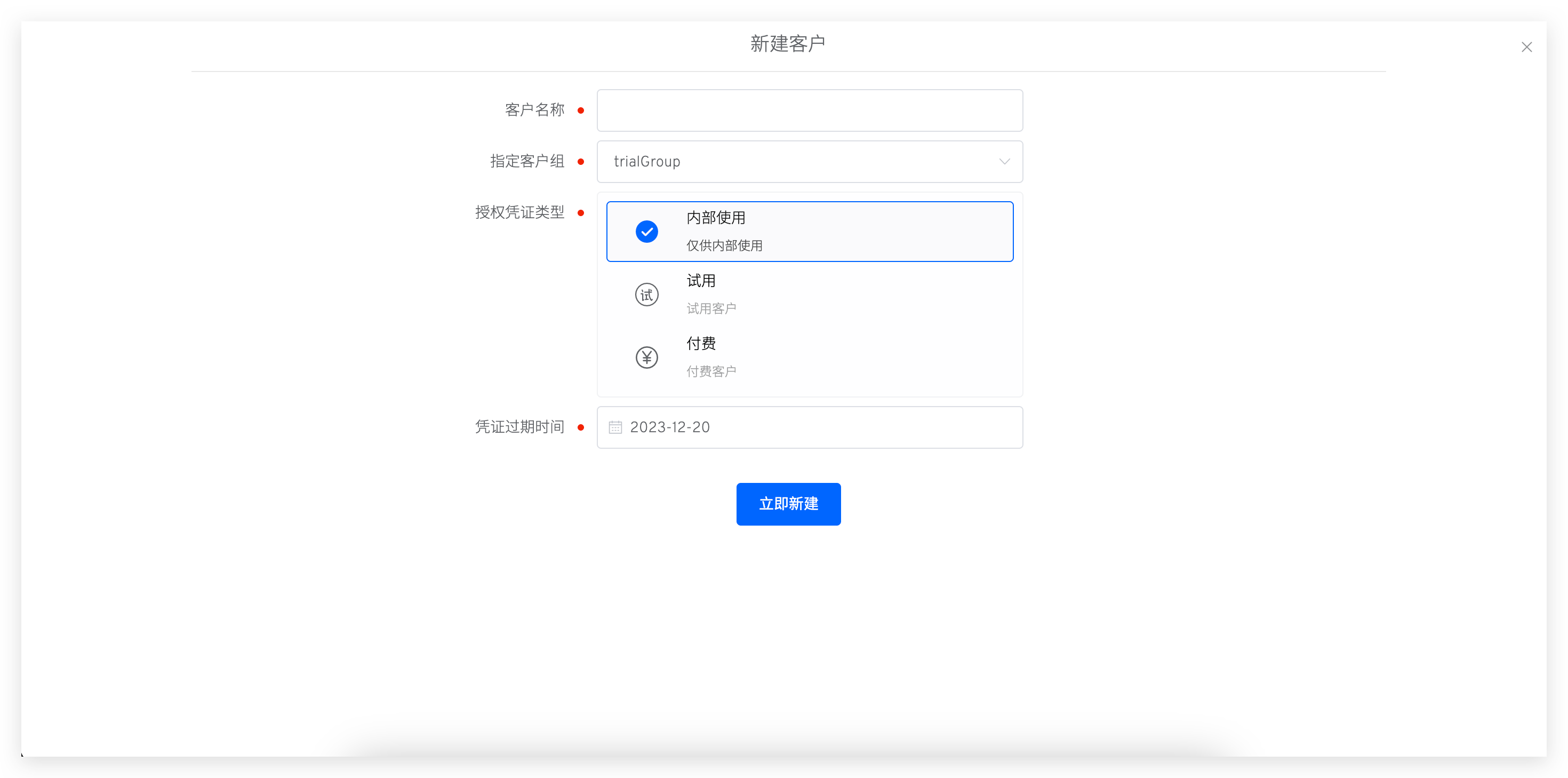Click the 授权凭证类型 field label

(x=519, y=212)
